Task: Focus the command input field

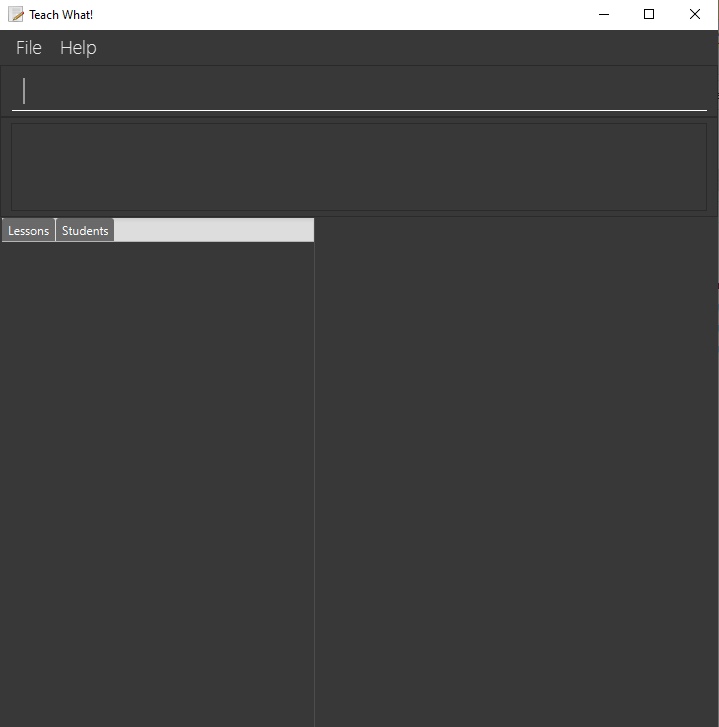Action: (x=359, y=91)
